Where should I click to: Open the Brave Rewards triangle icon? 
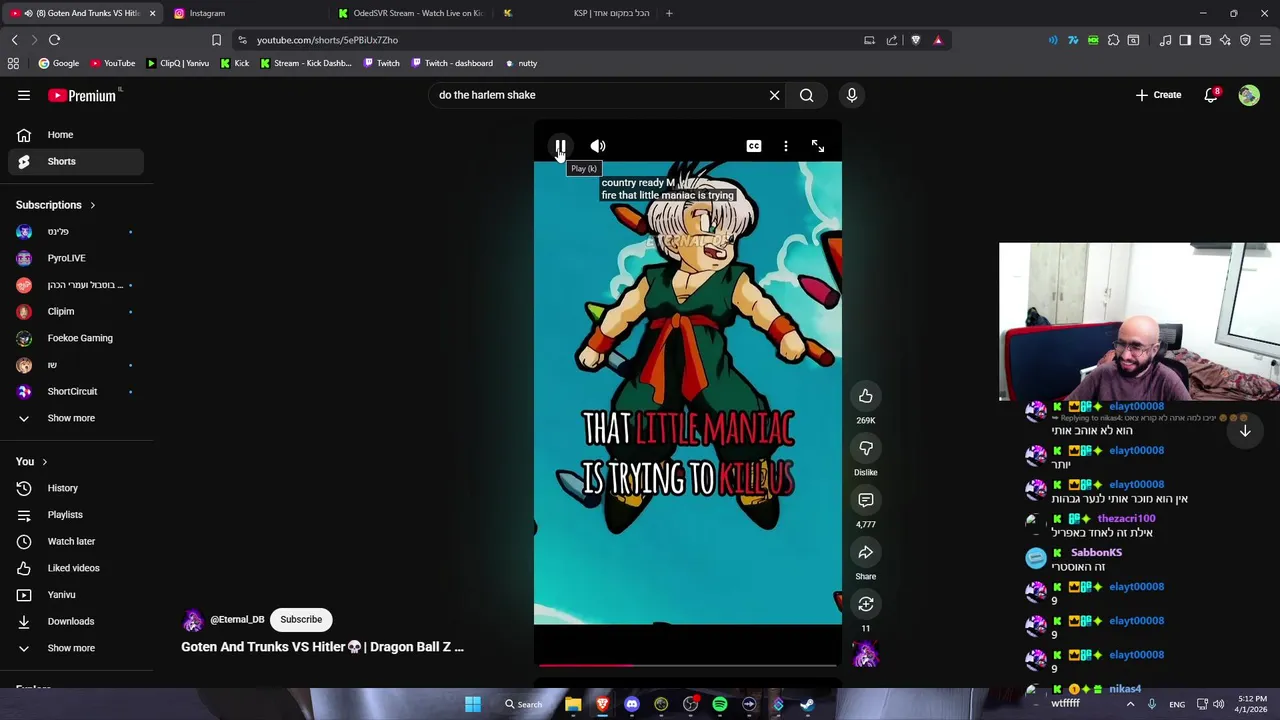point(938,40)
